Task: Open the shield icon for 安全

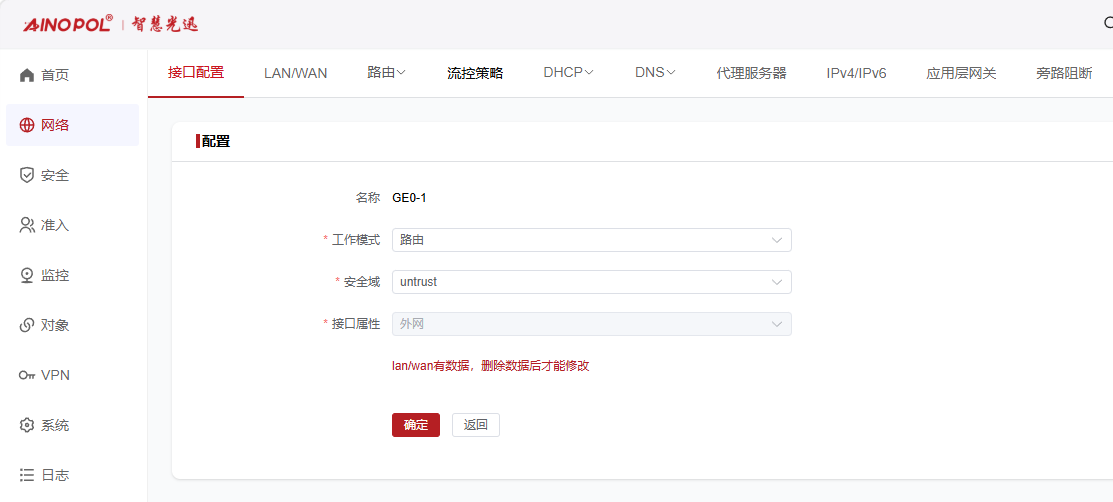Action: pyautogui.click(x=27, y=175)
